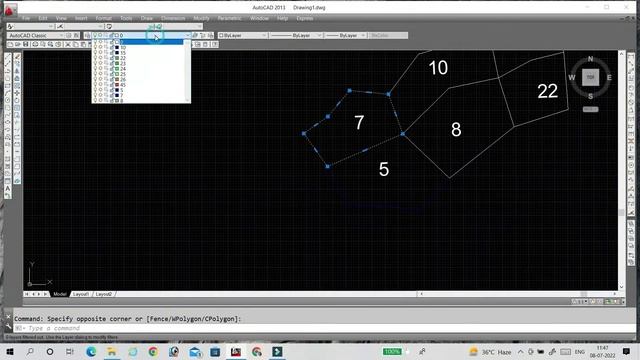Open the Format menu
Viewport: 640px width, 360px height.
[x=104, y=18]
